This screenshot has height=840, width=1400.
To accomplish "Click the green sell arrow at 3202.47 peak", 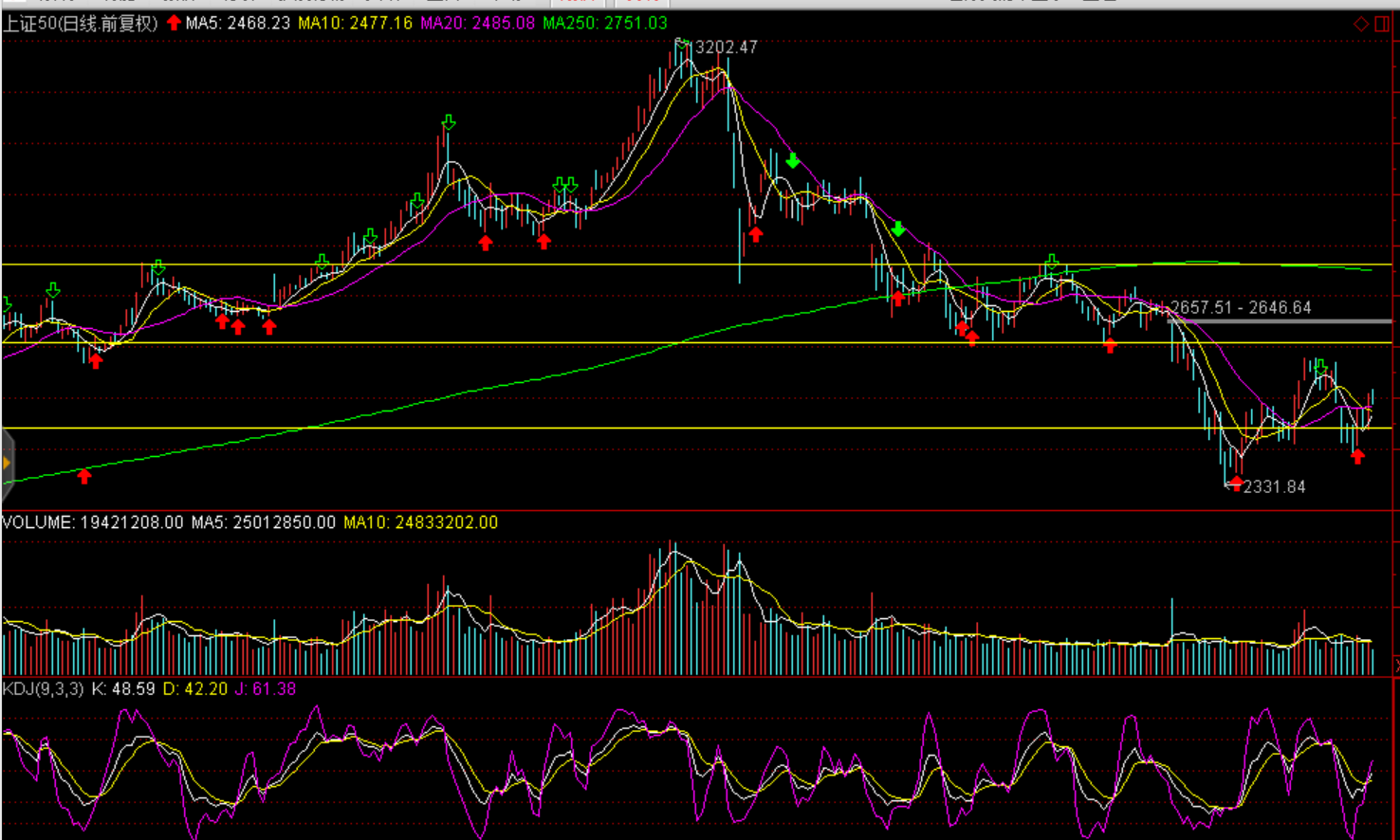I will [x=681, y=44].
